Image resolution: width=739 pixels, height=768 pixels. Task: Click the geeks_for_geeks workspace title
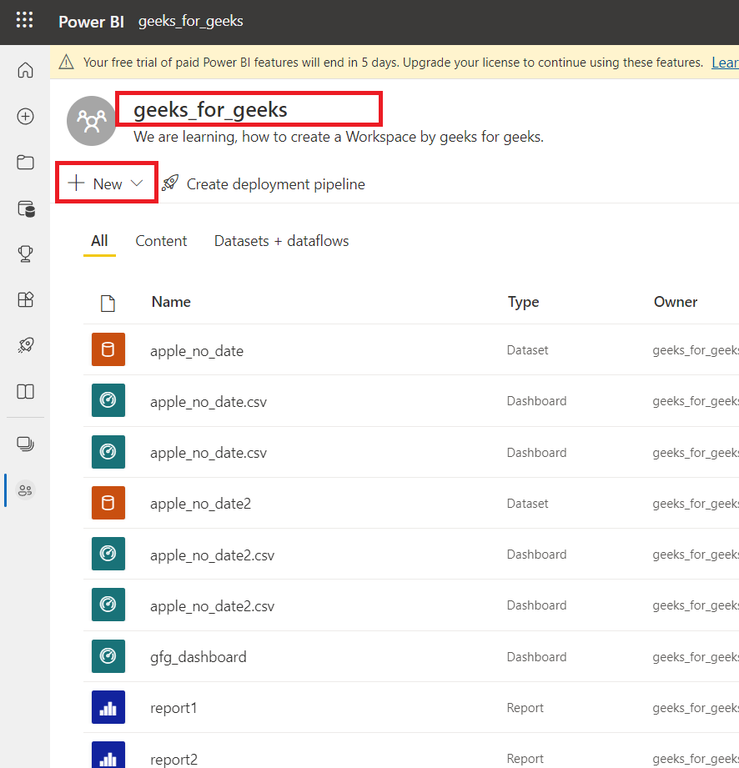point(210,110)
